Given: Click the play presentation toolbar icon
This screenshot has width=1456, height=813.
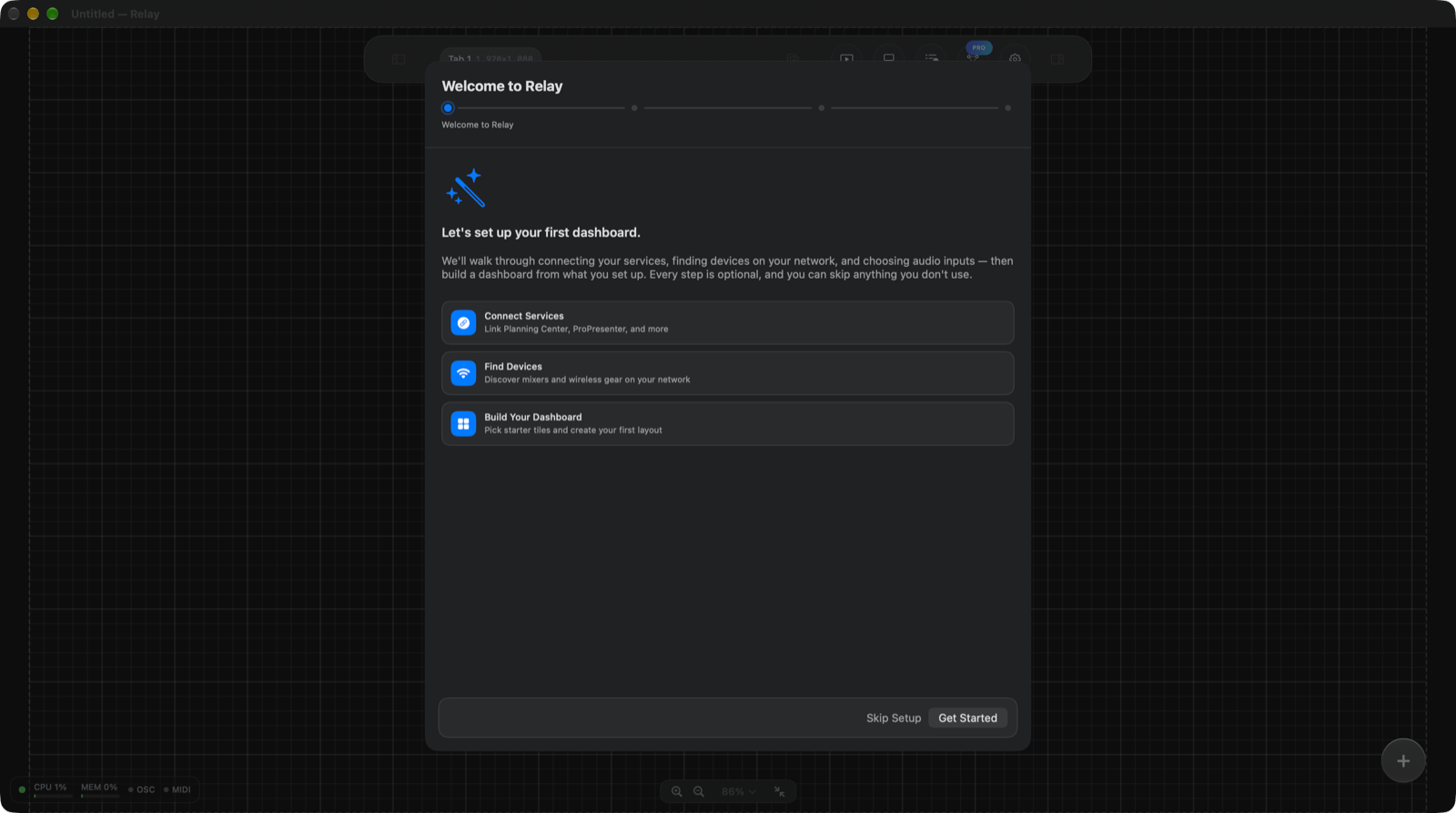Looking at the screenshot, I should tap(846, 58).
